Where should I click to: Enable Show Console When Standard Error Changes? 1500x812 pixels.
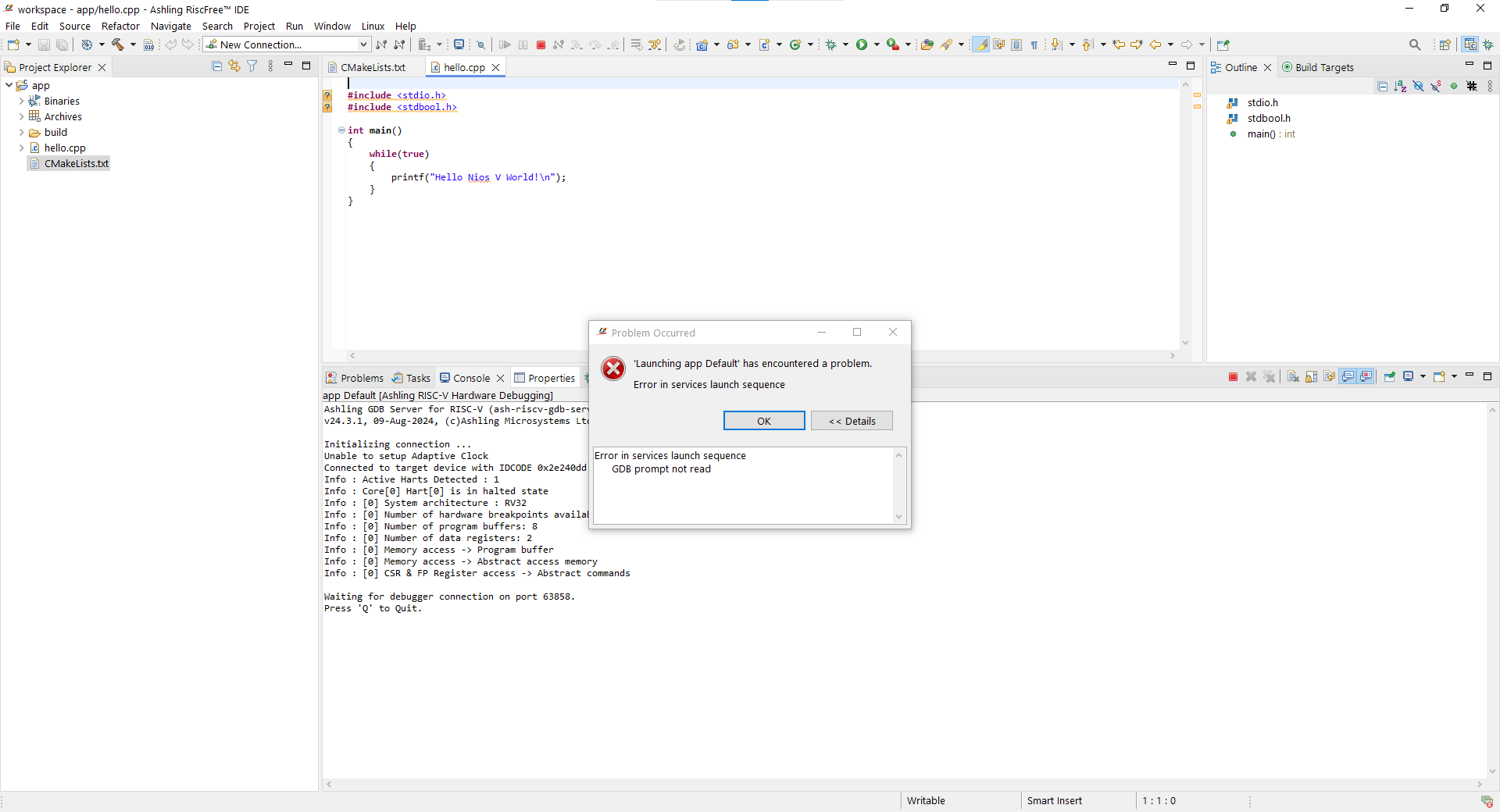(1366, 376)
